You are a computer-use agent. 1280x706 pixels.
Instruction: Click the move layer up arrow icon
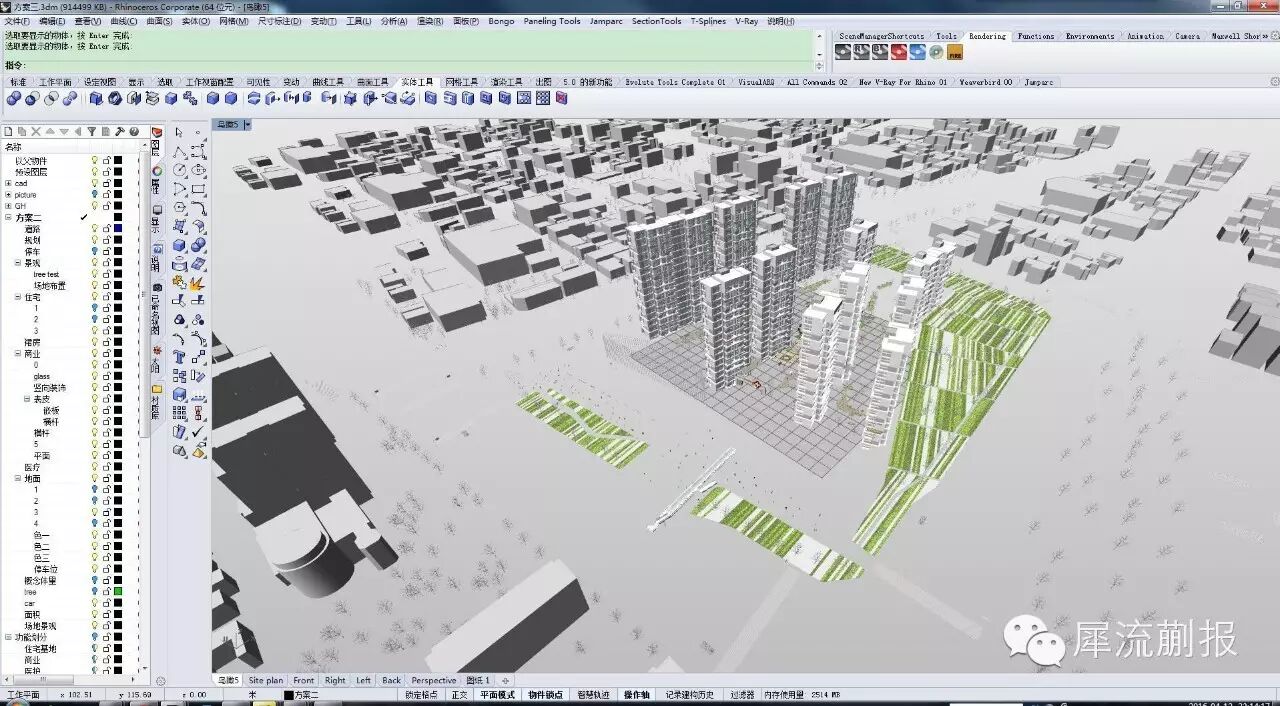[x=50, y=131]
